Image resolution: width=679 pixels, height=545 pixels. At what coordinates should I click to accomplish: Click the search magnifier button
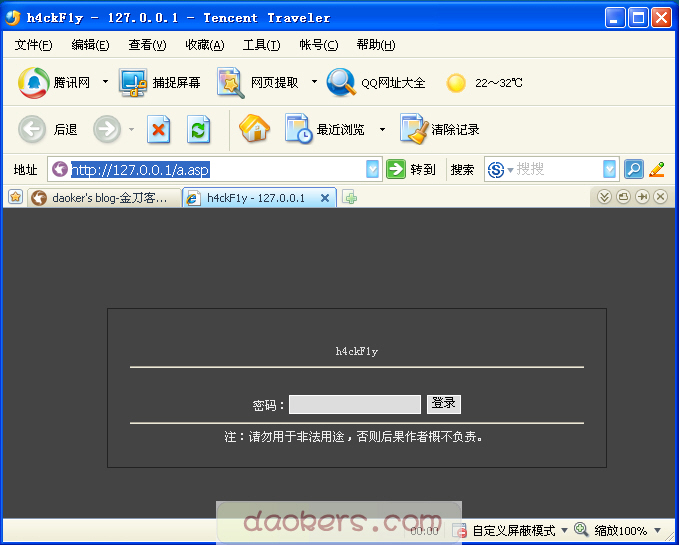coord(634,169)
